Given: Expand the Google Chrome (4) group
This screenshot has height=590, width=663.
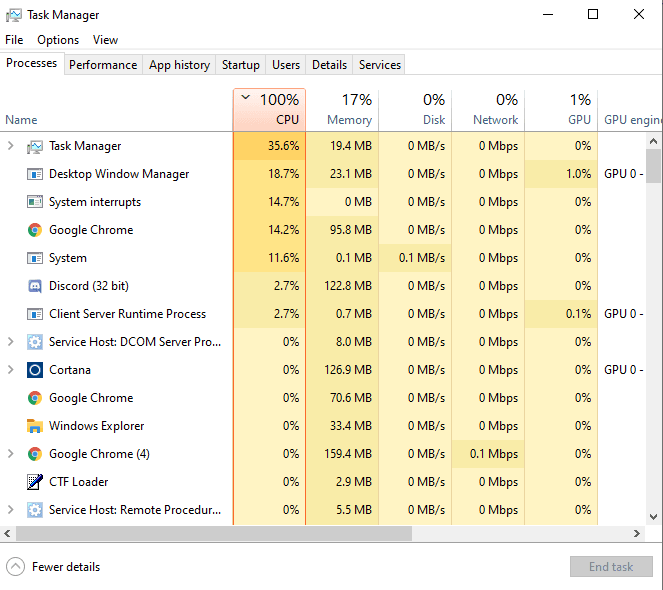Looking at the screenshot, I should tap(11, 454).
